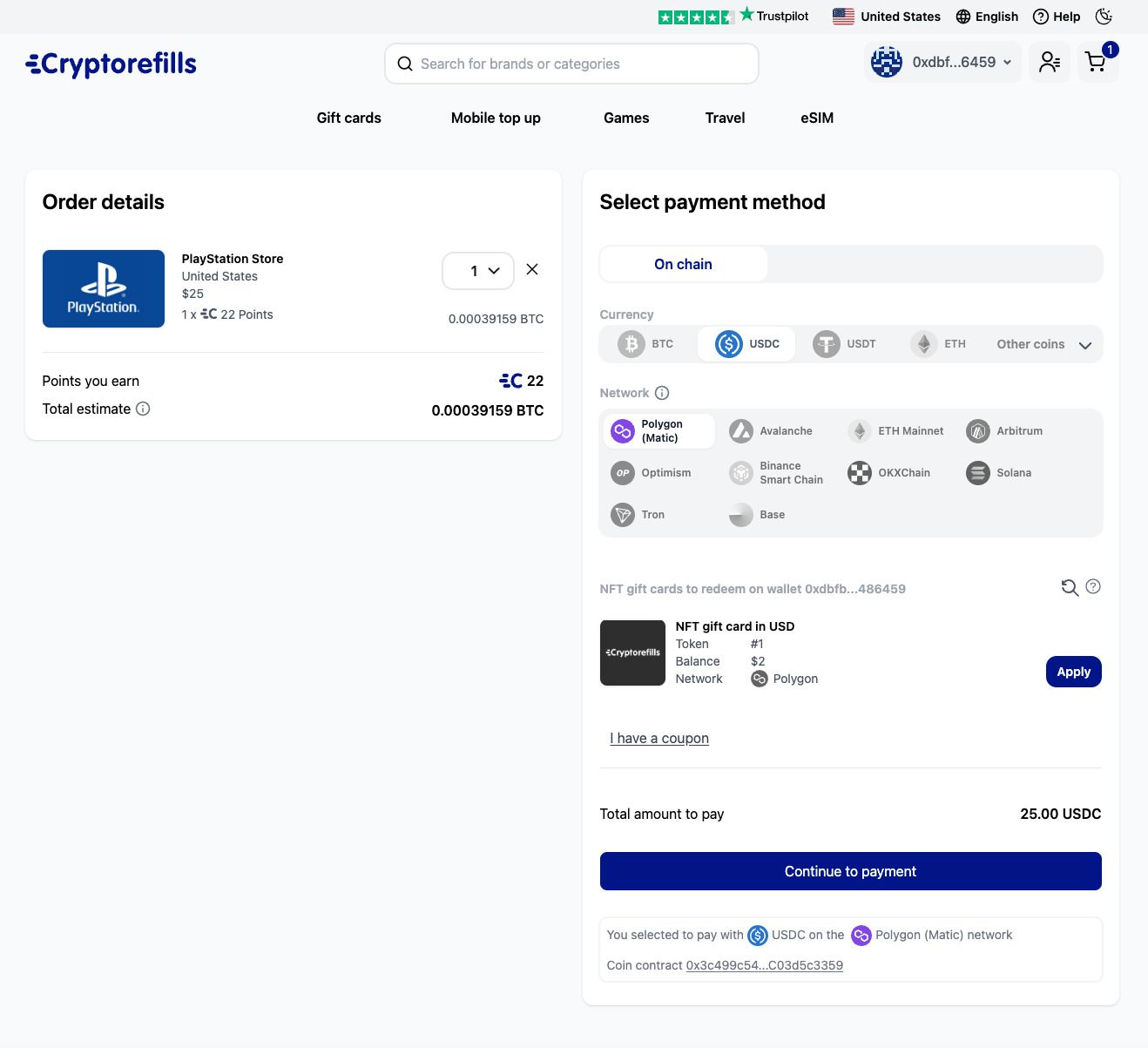Open the Gift cards menu
This screenshot has width=1148, height=1048.
348,118
